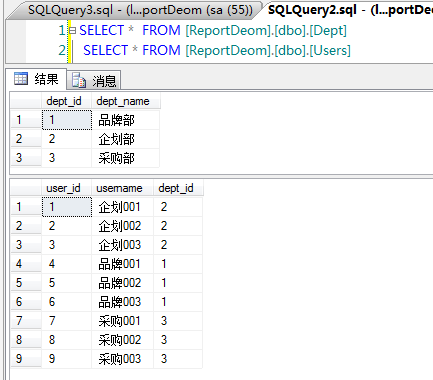The image size is (433, 380).
Task: Select row header of 品牌001 row
Action: pos(26,264)
